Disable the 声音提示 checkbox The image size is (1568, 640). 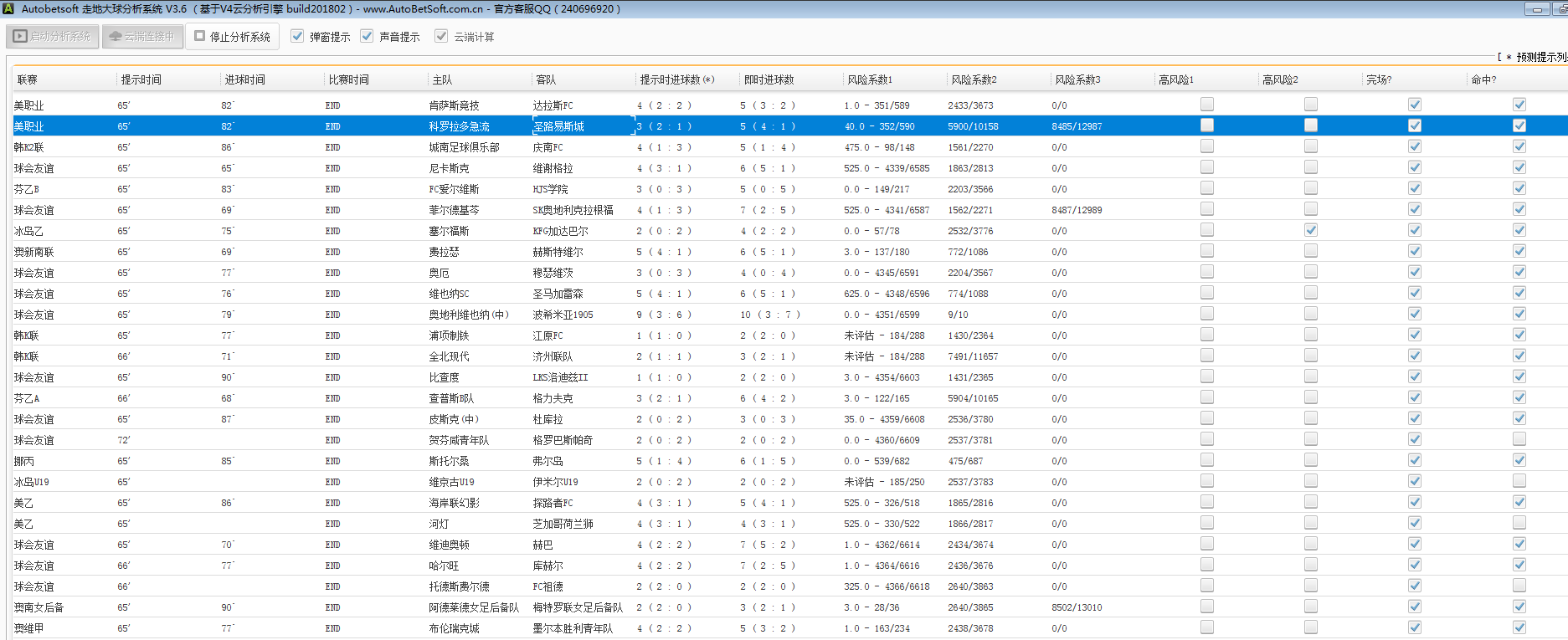pos(367,36)
